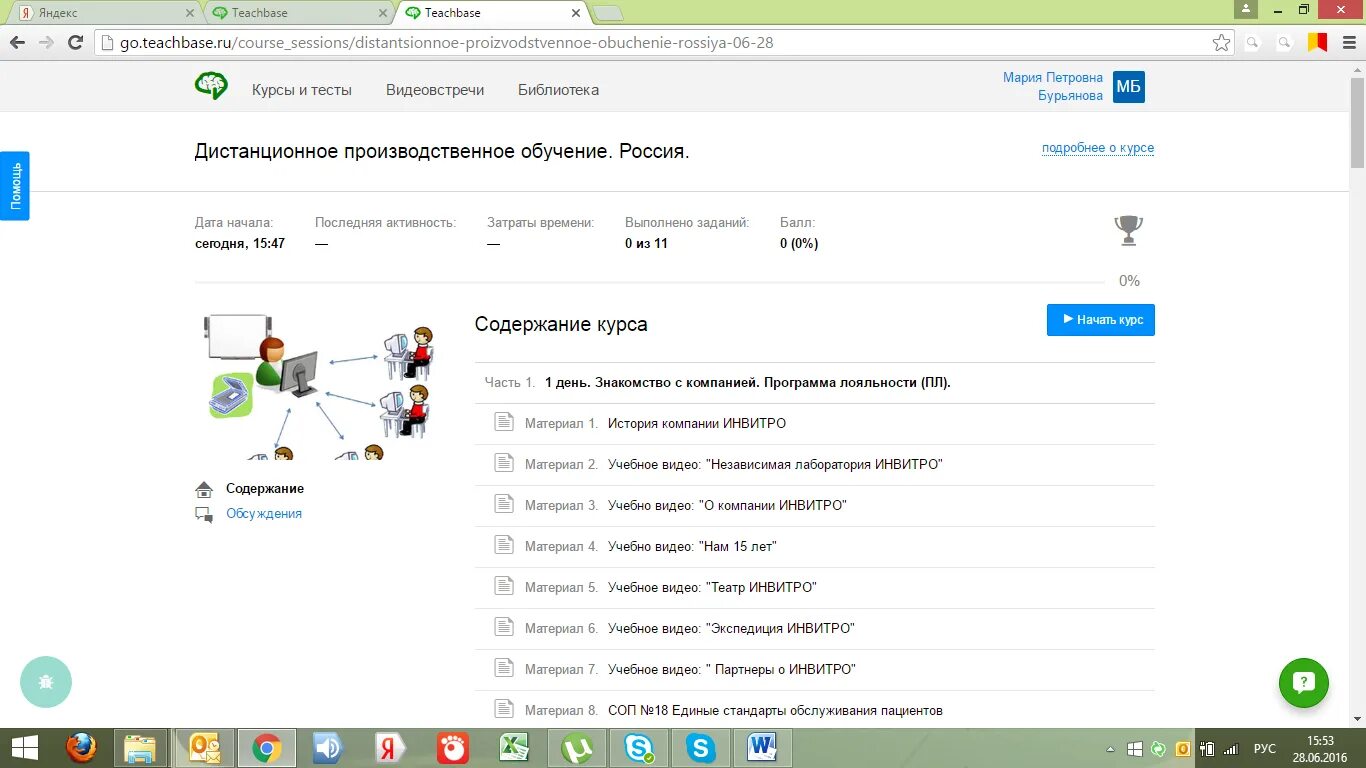Screen dimensions: 1366x768
Task: Click the trophy achievement icon
Action: tap(1128, 231)
